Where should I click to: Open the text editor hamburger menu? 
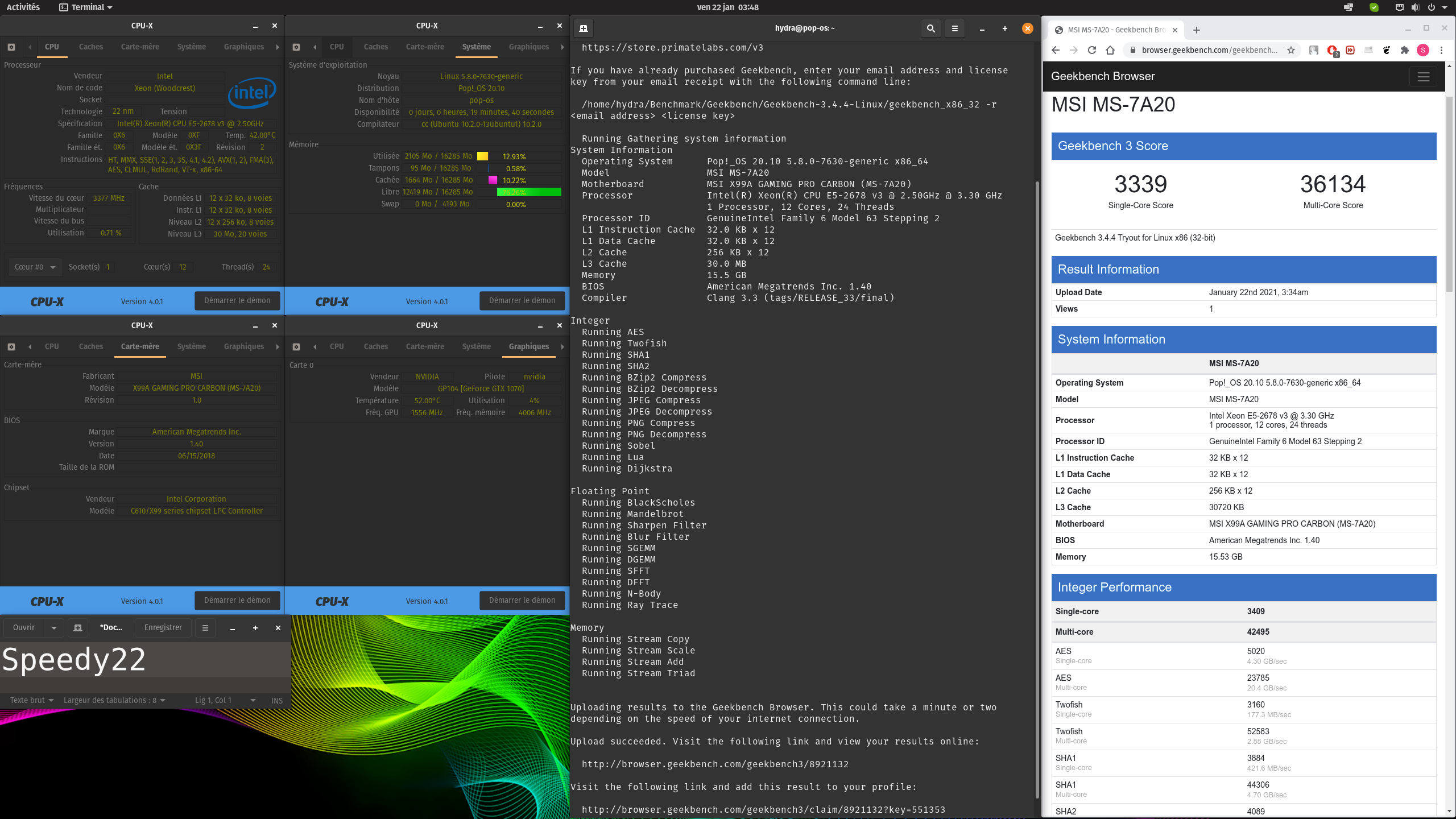click(x=205, y=627)
